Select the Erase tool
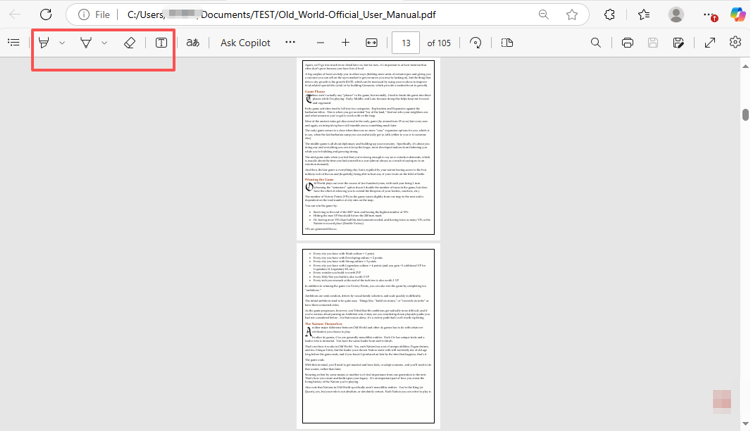Viewport: 750px width, 431px height. pyautogui.click(x=129, y=43)
